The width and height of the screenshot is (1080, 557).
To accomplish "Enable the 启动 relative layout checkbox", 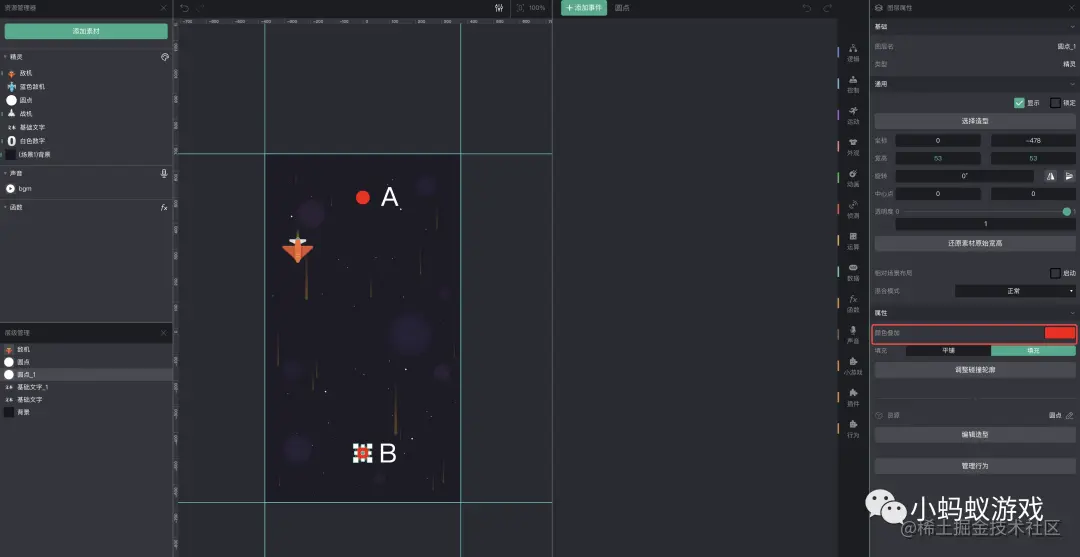I will tap(1055, 273).
